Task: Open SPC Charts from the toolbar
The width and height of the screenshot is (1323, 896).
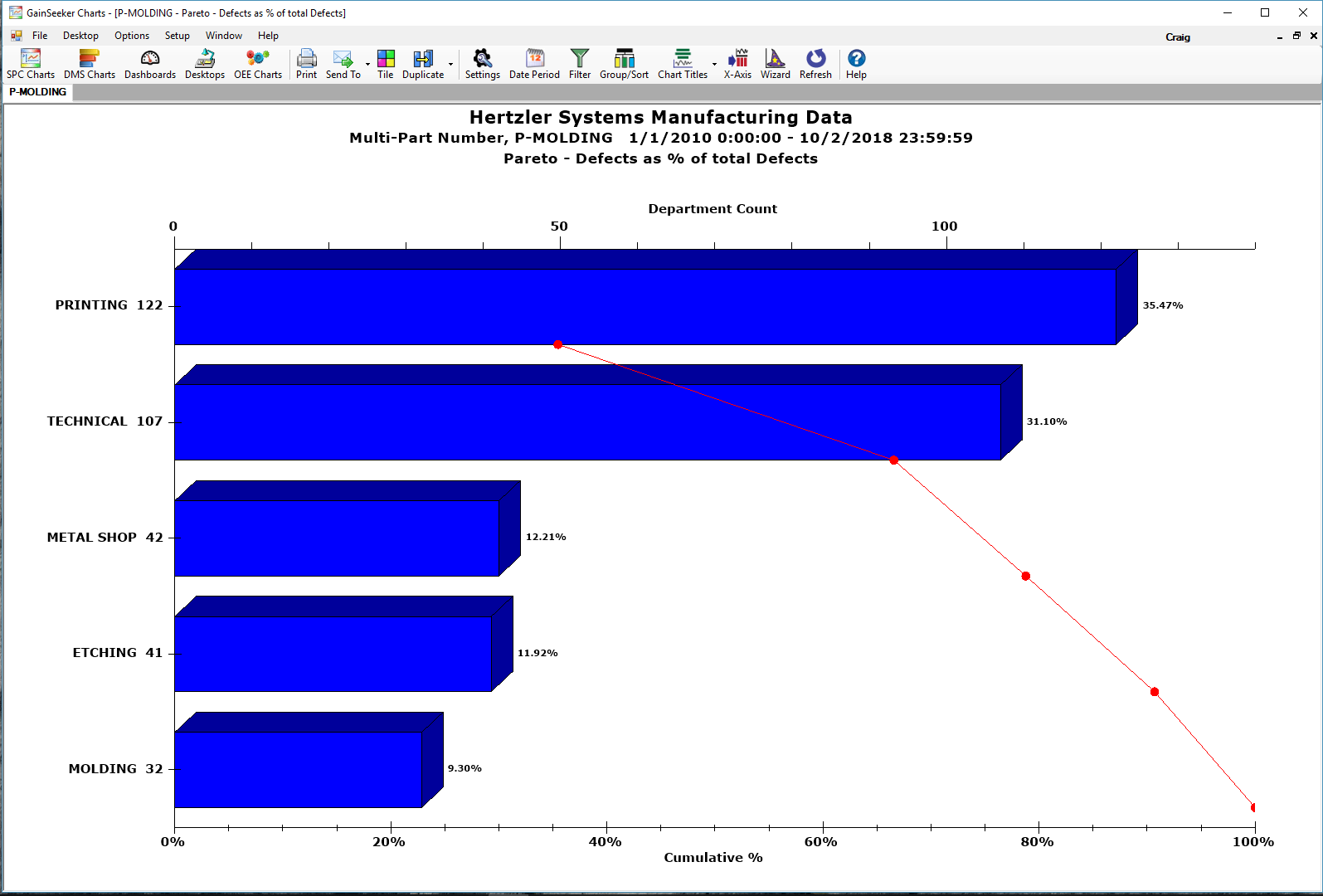Action: 31,64
